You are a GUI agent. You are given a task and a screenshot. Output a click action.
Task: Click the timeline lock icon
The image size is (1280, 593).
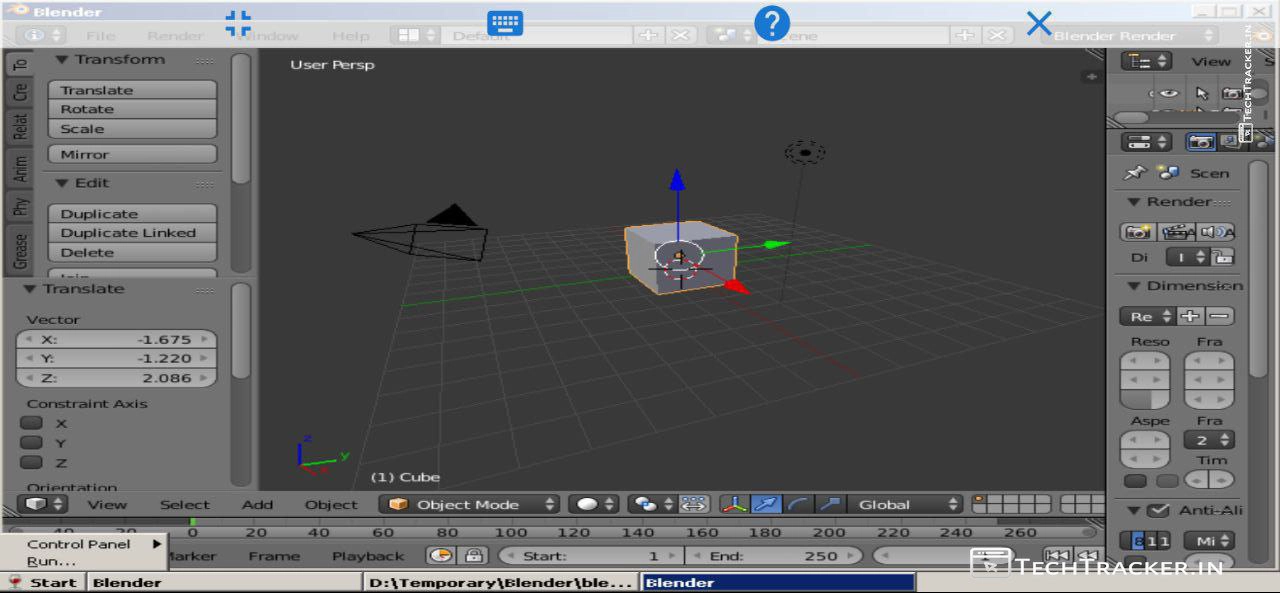point(474,556)
